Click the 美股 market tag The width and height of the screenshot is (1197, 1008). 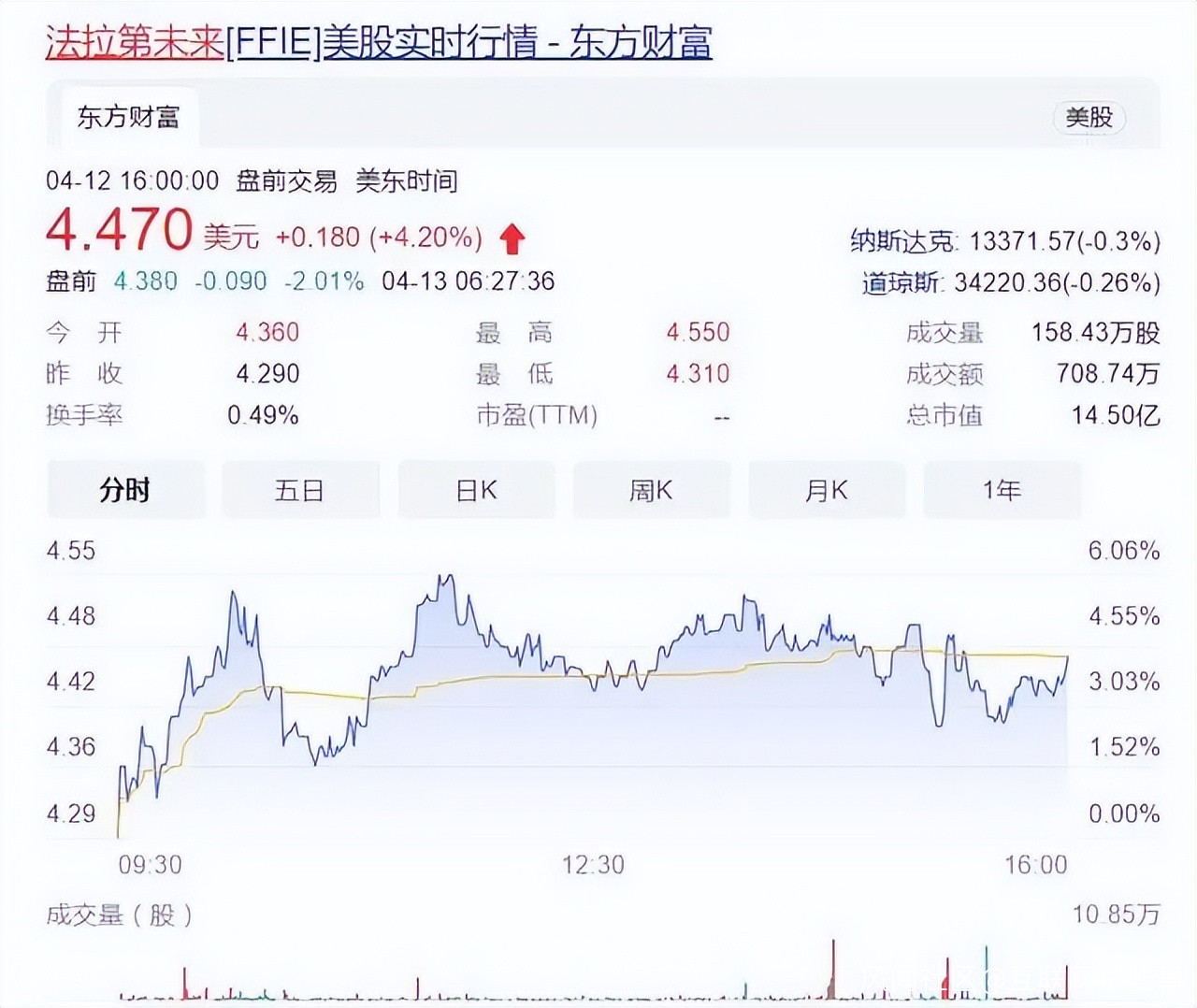click(x=1089, y=118)
